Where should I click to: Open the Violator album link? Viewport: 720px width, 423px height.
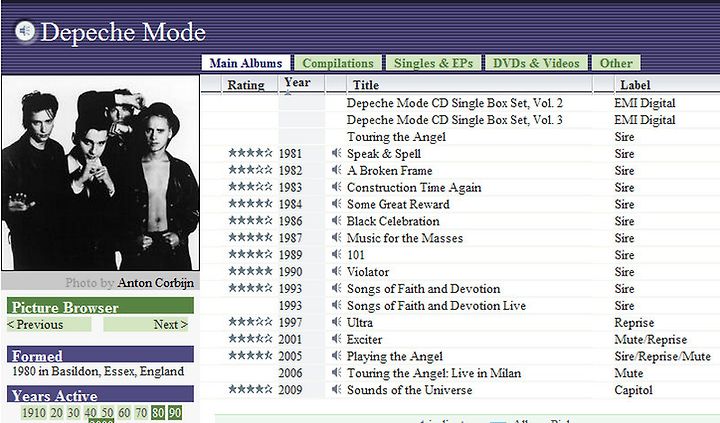point(368,272)
